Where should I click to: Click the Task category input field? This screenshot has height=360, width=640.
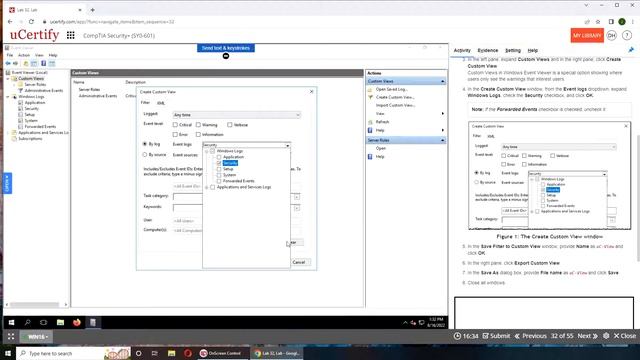(x=188, y=197)
